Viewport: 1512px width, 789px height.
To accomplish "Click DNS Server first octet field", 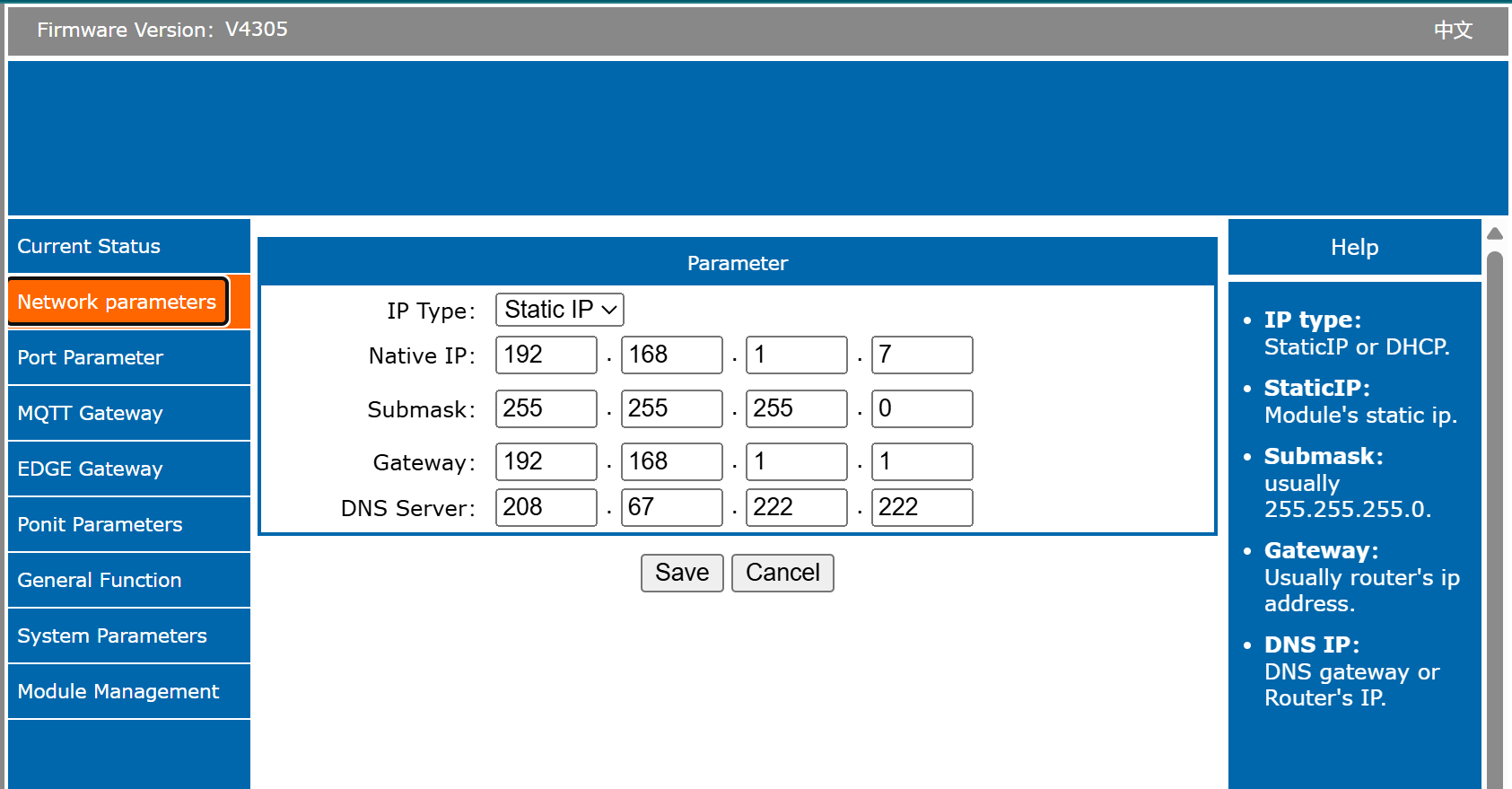I will [546, 507].
